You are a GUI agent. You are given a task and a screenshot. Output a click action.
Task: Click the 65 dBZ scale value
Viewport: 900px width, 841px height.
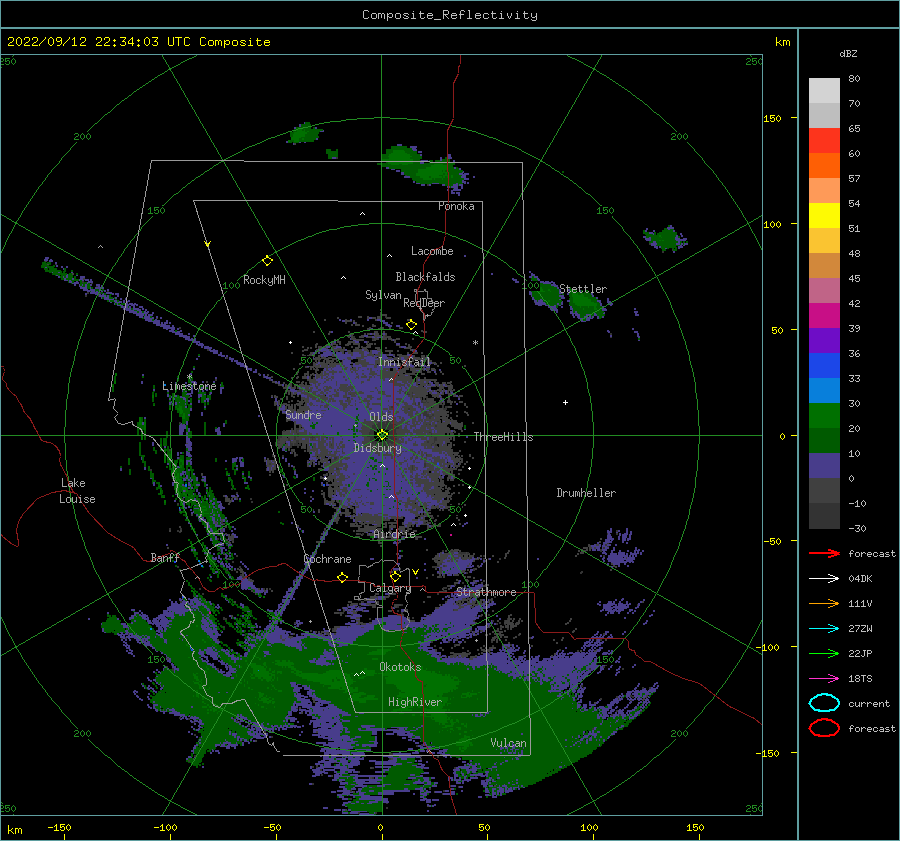[854, 129]
